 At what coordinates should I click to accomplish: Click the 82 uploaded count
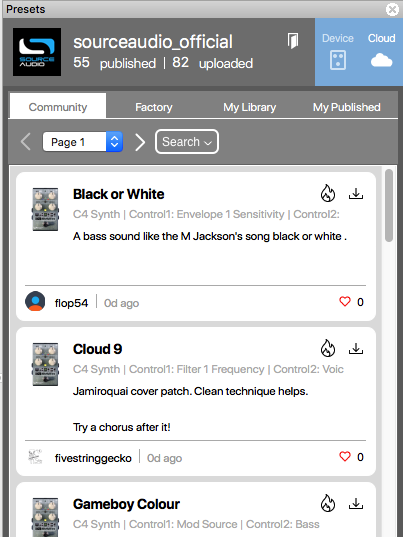click(213, 63)
